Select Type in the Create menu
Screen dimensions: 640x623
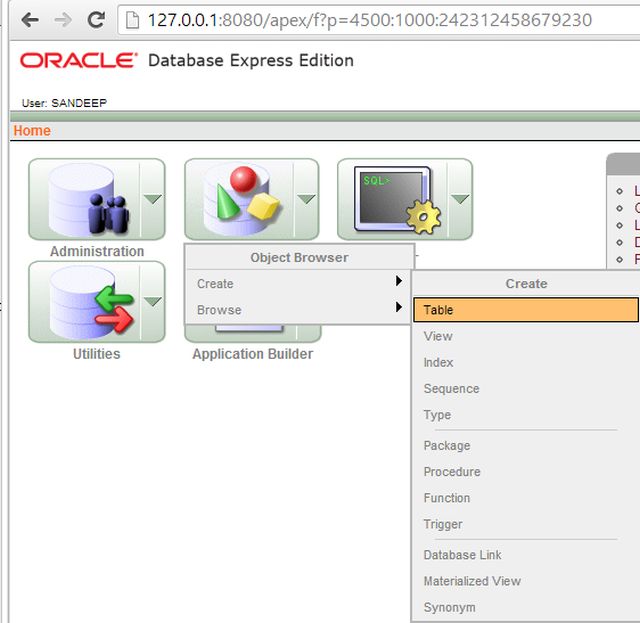click(526, 414)
